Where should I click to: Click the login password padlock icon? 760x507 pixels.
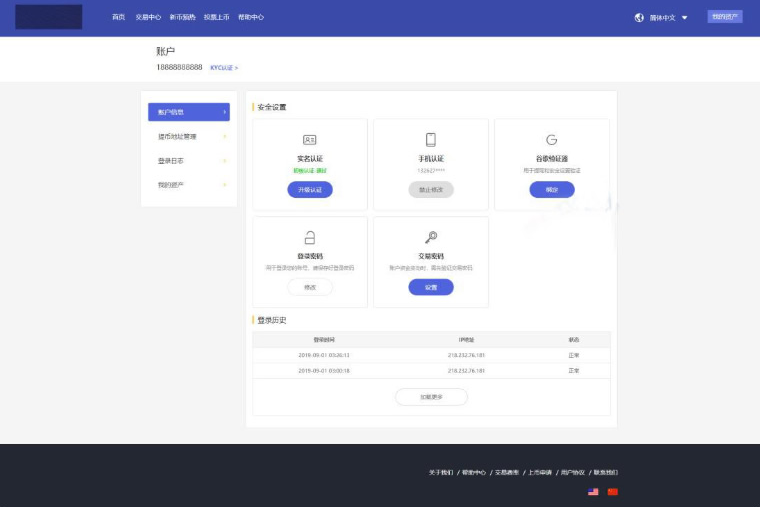tap(310, 238)
